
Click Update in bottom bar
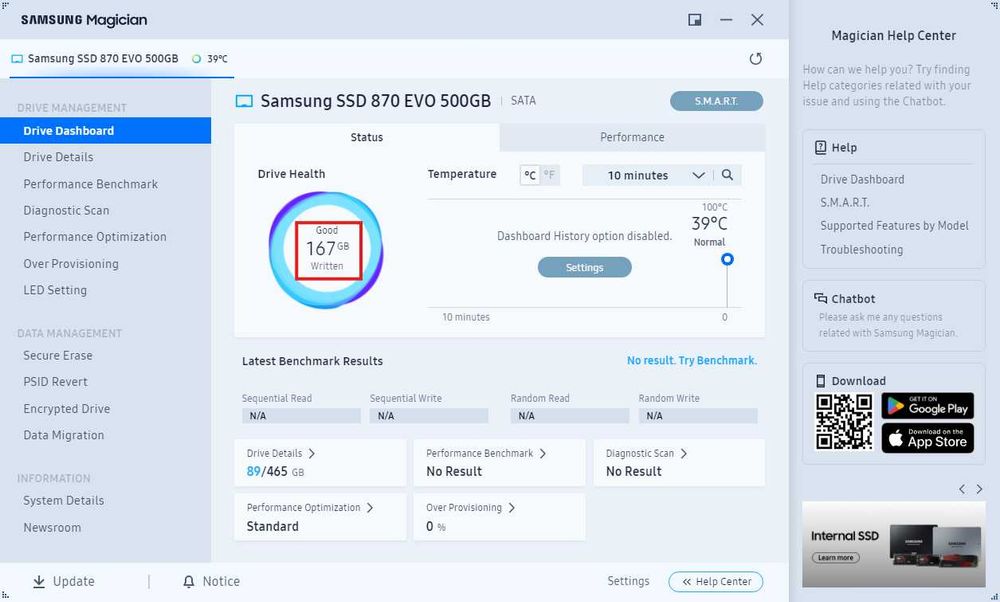73,581
